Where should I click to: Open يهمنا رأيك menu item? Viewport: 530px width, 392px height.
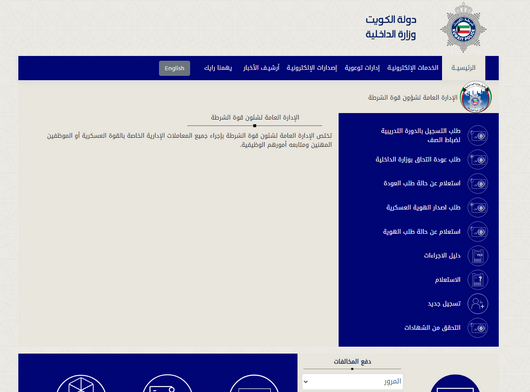(x=218, y=68)
